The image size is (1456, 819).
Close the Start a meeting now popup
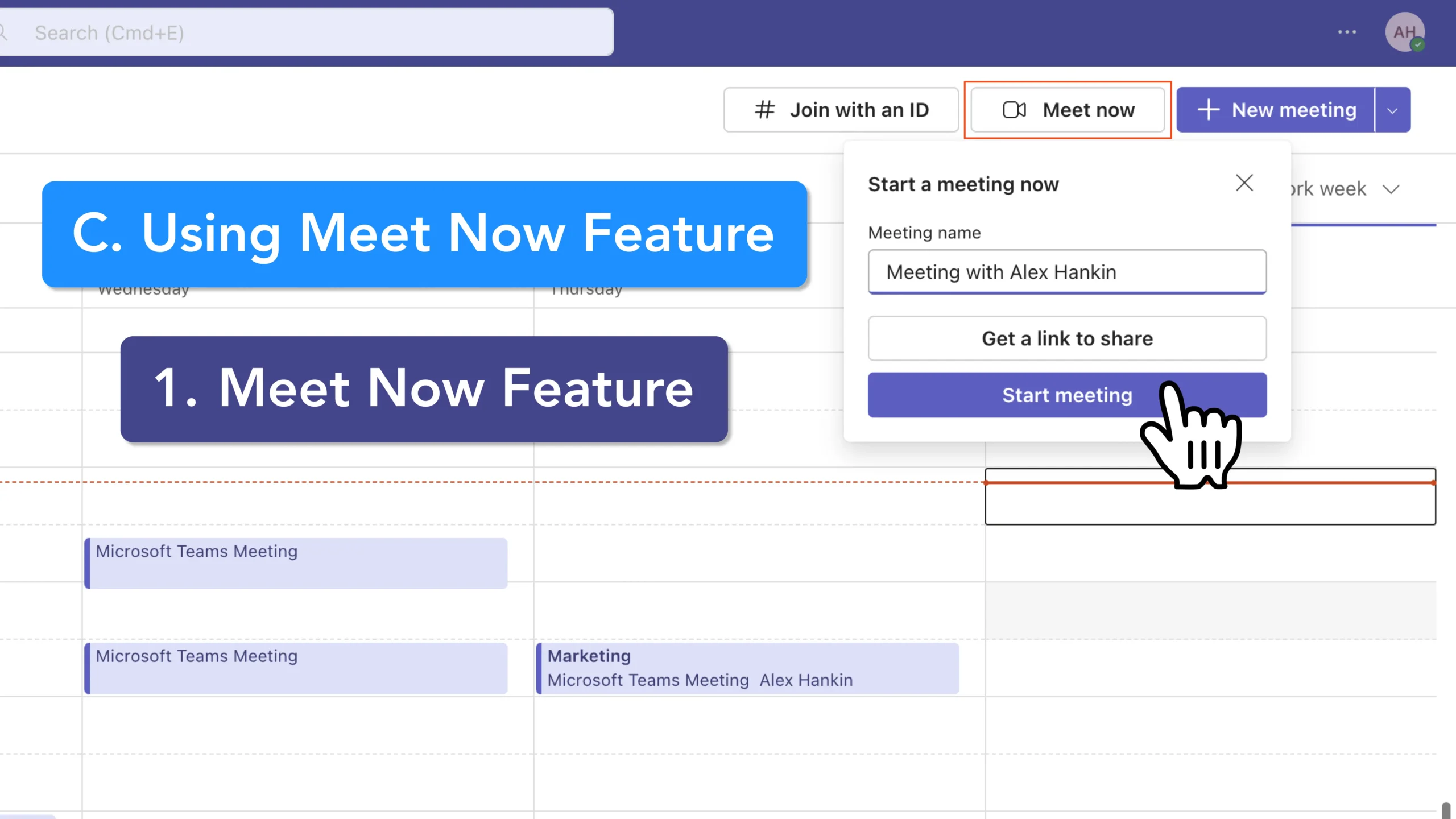pyautogui.click(x=1244, y=183)
